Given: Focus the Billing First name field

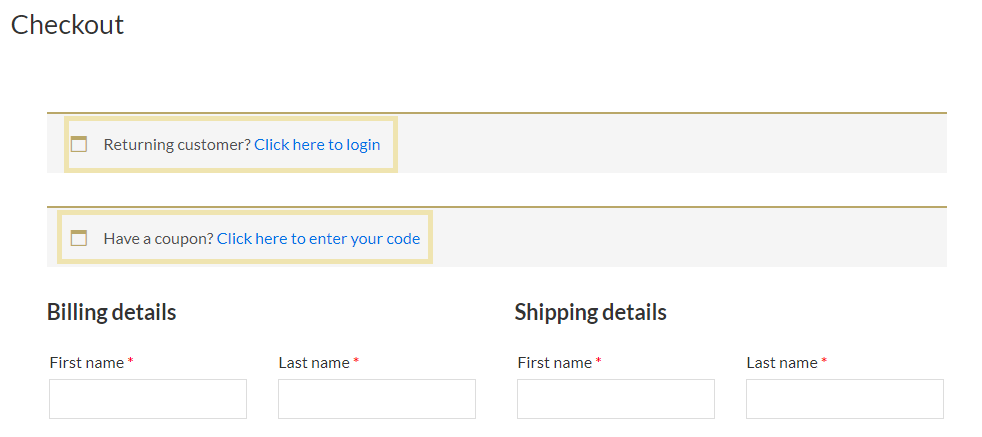Looking at the screenshot, I should click(148, 399).
